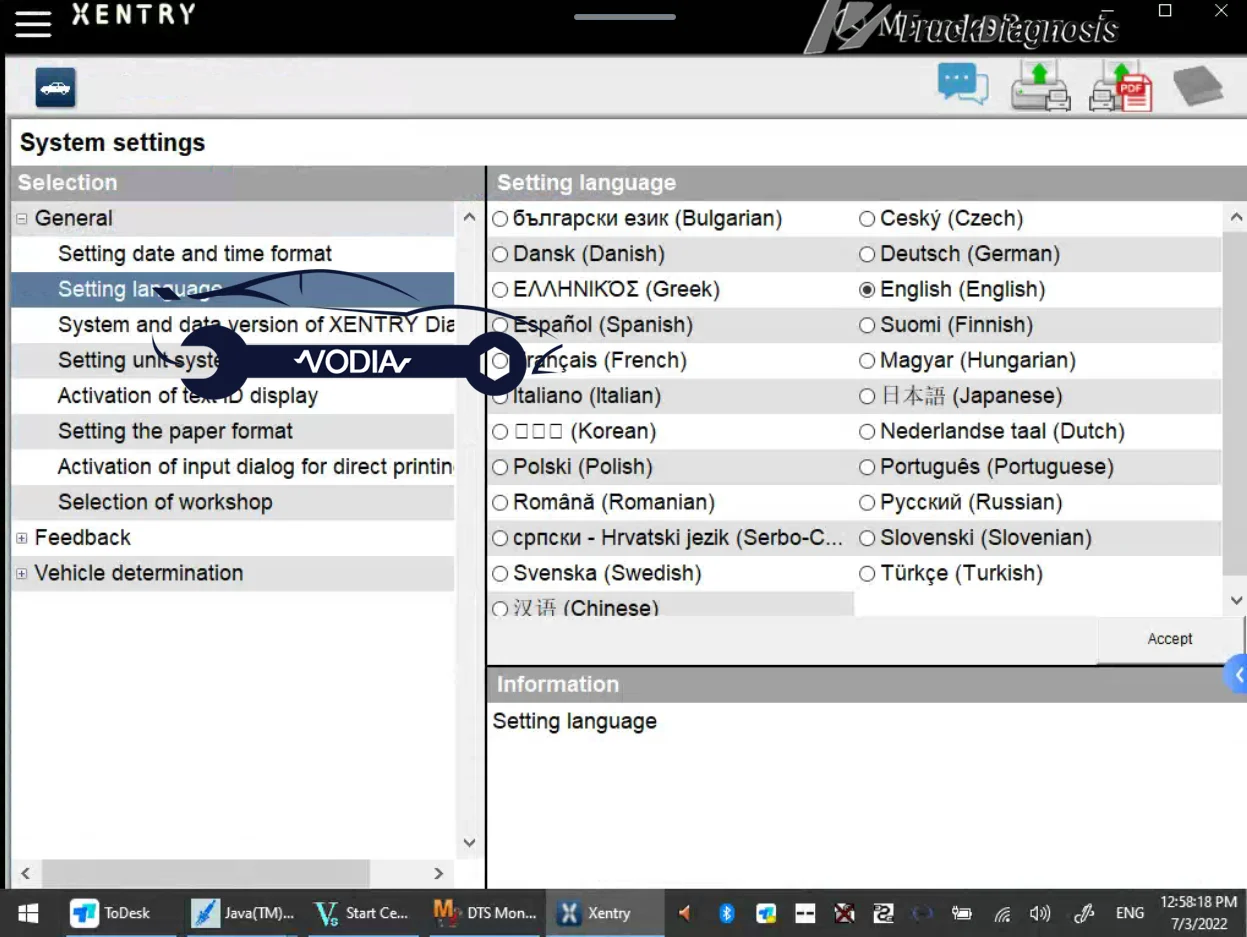Click the vehicle car icon
The height and width of the screenshot is (937, 1247).
tap(56, 88)
